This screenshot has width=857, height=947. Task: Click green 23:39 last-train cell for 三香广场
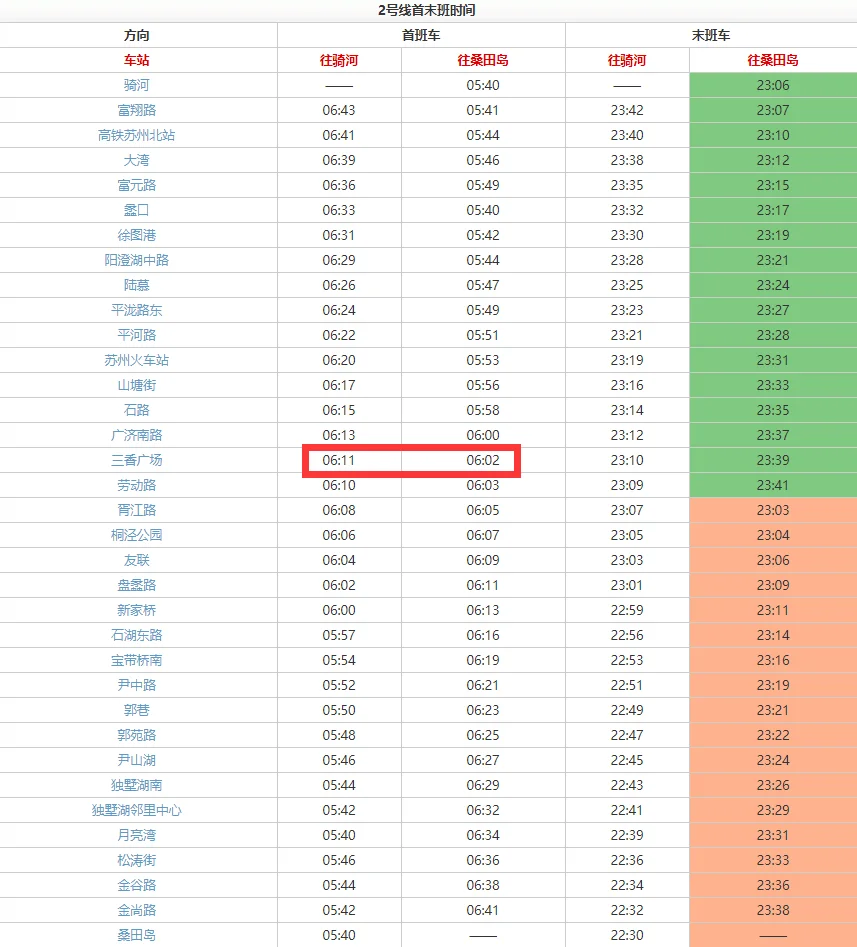coord(772,460)
